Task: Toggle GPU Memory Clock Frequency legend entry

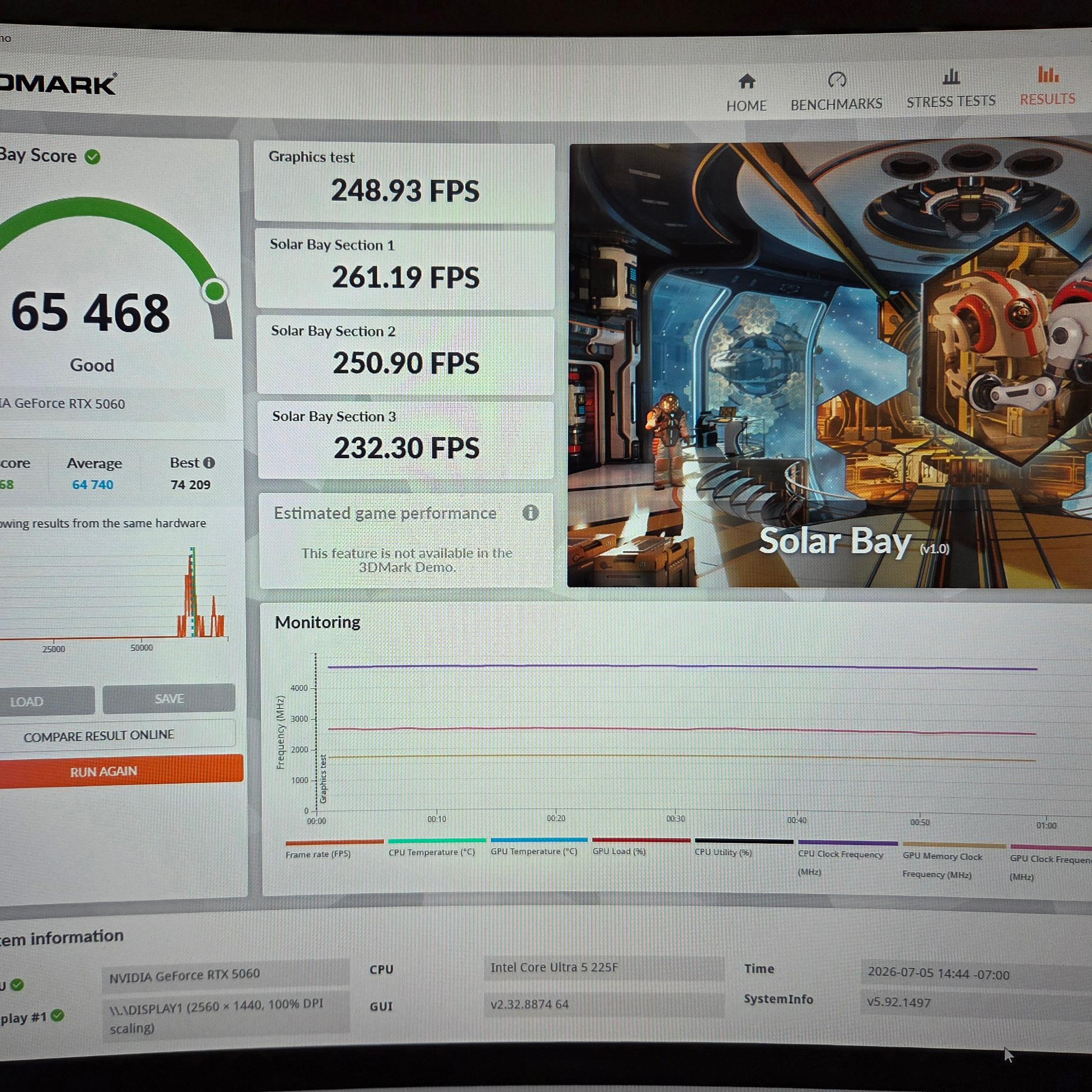Action: [x=954, y=862]
